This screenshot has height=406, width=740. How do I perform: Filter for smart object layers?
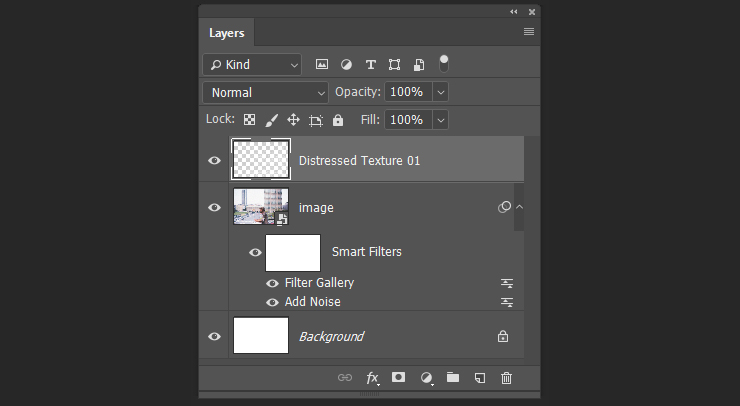(x=419, y=65)
